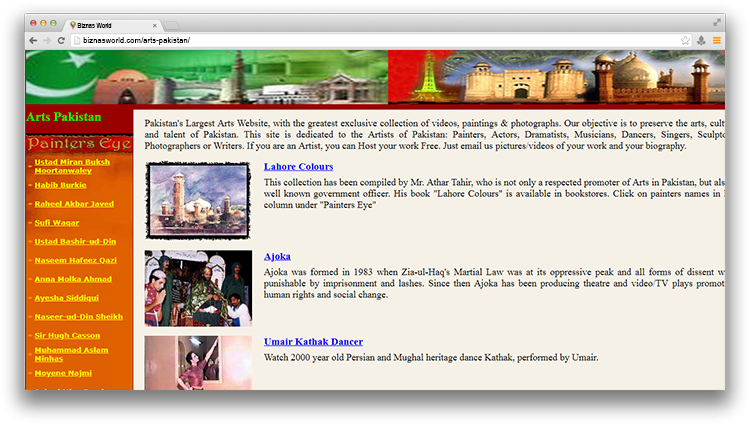Bookmark this page with the star icon
750x425 pixels.
tap(685, 40)
